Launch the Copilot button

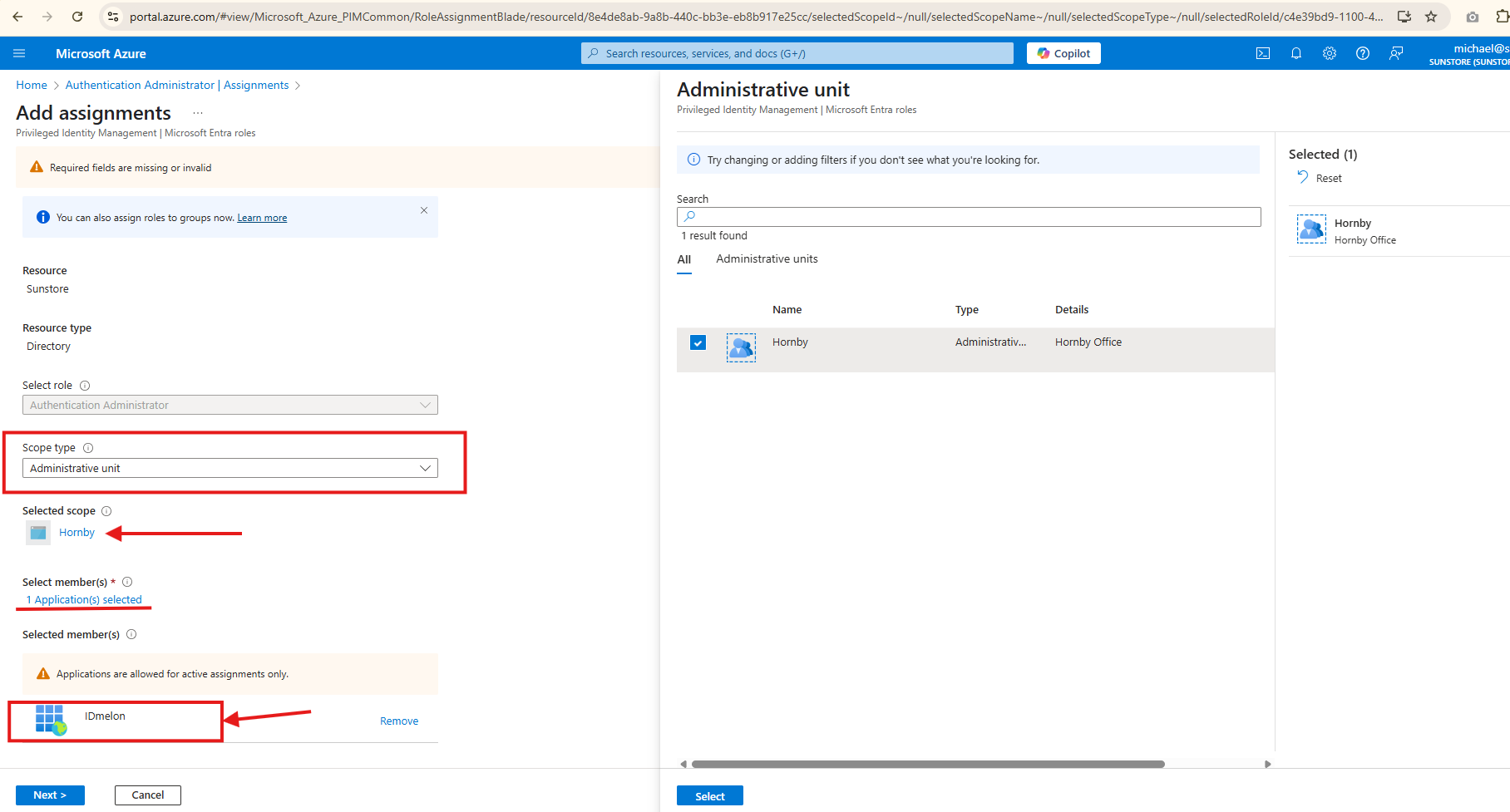point(1063,53)
